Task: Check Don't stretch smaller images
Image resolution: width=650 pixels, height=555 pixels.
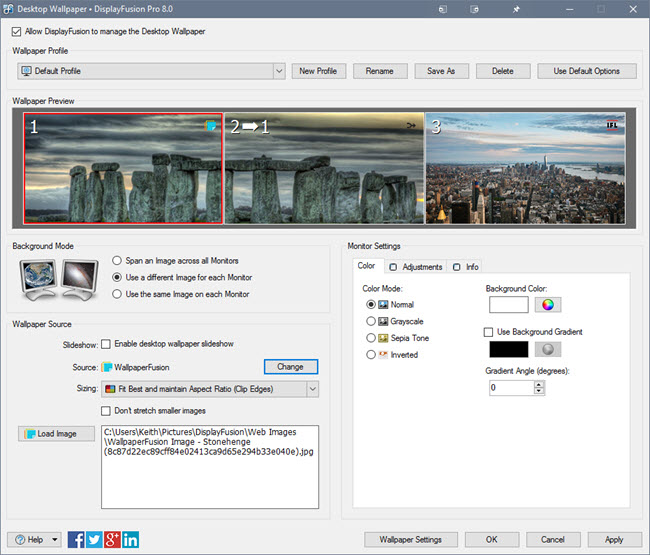Action: click(x=106, y=411)
